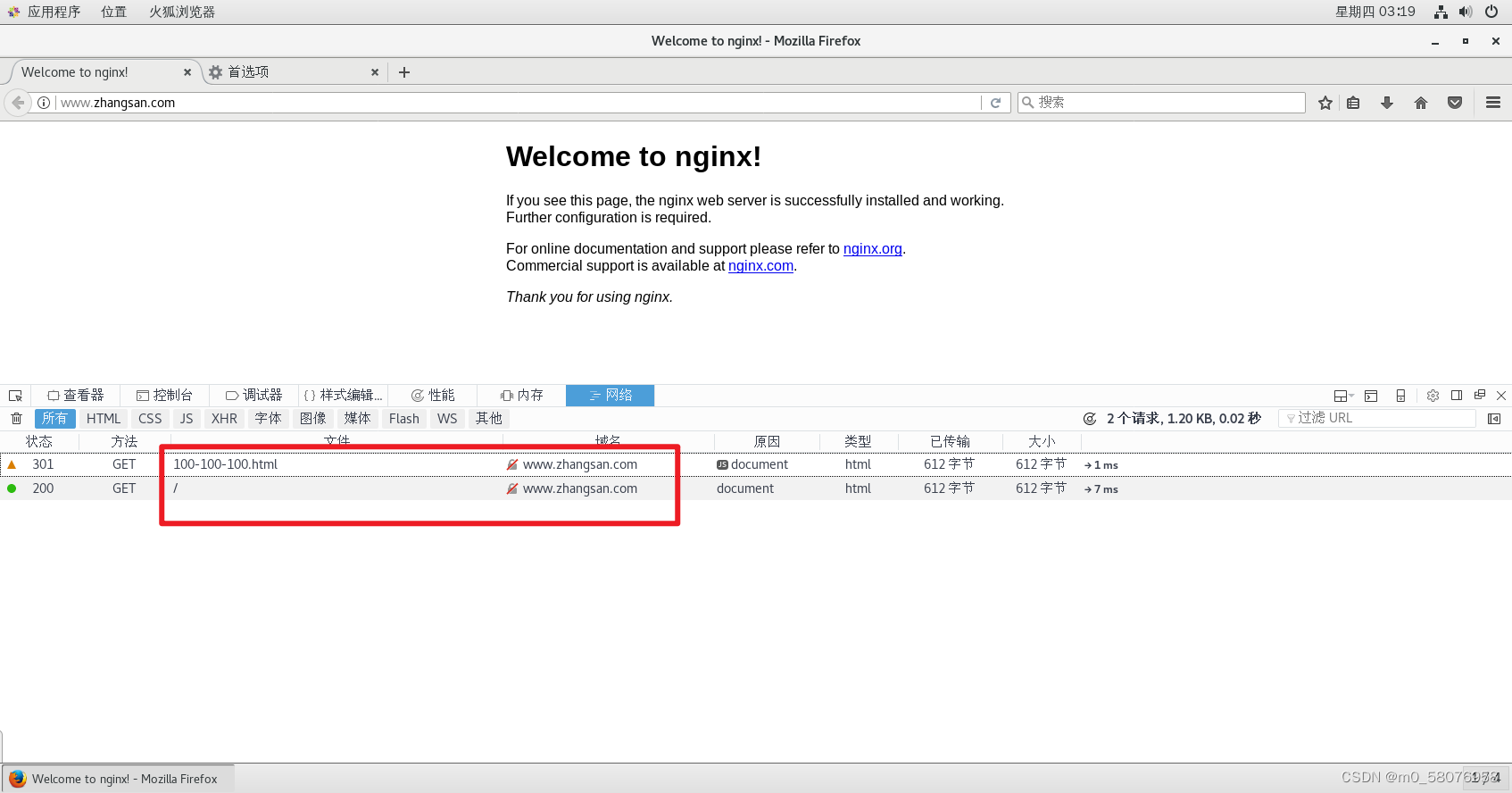
Task: Switch to the 查看器 inspector tab
Action: pyautogui.click(x=76, y=396)
